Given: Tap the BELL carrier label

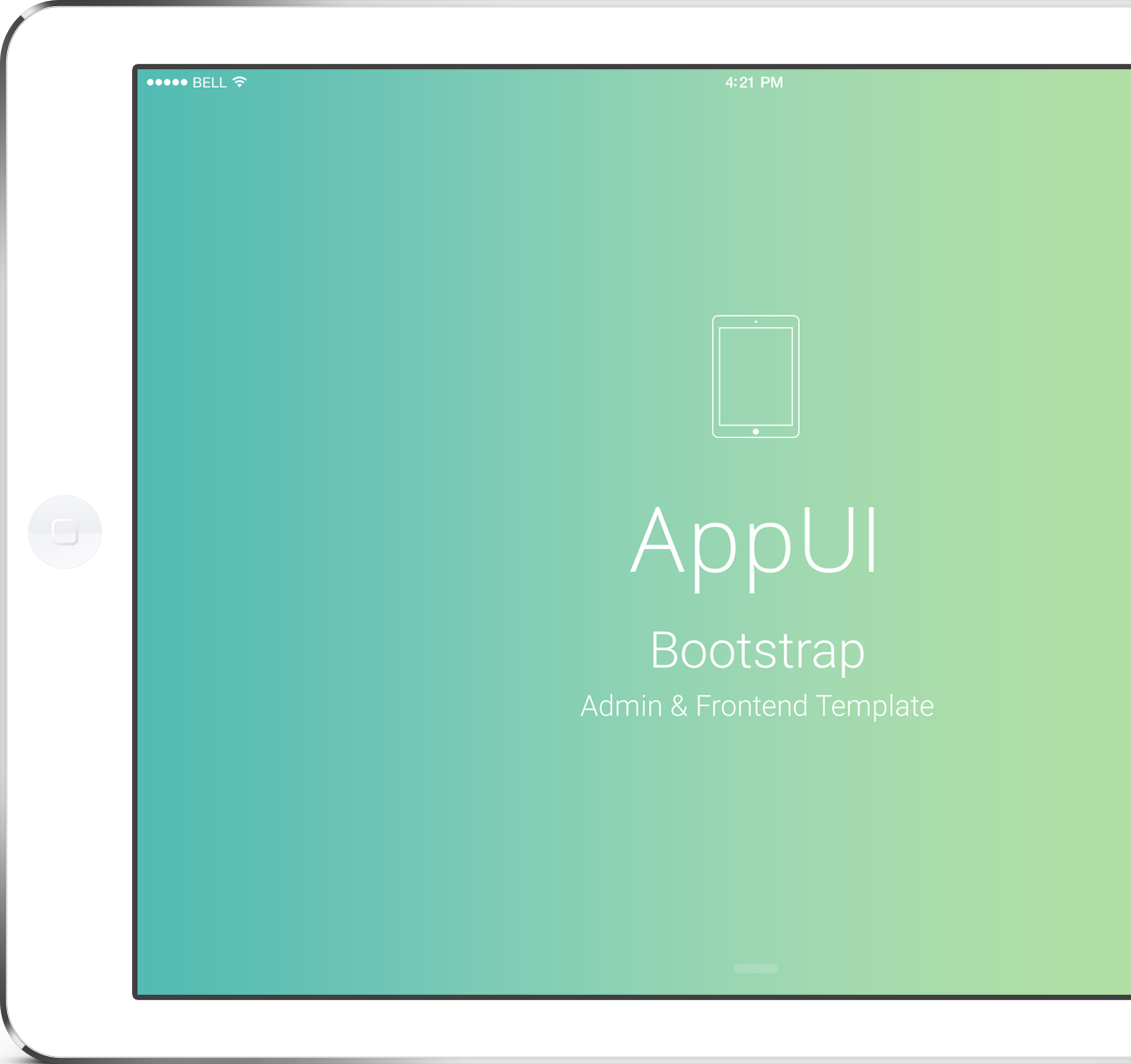Looking at the screenshot, I should 209,82.
